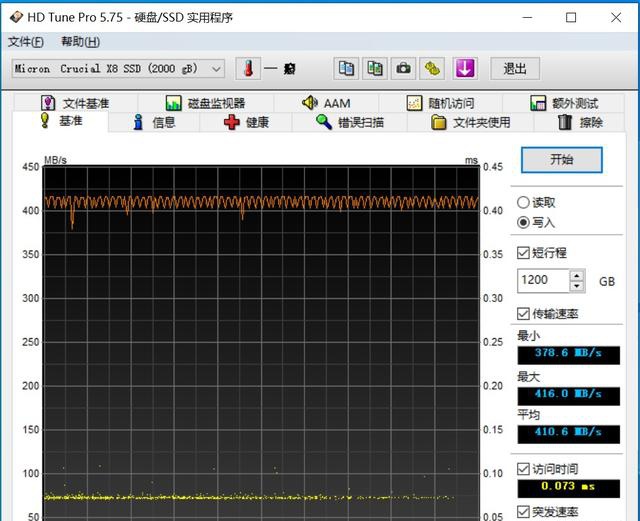
Task: Click the 410.6 MB/s average value
Action: pos(569,434)
